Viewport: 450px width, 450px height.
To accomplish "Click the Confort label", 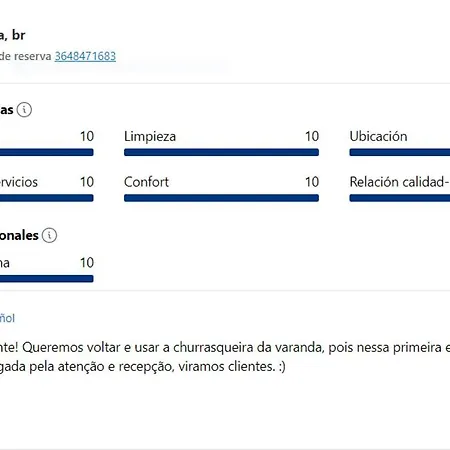I will pyautogui.click(x=146, y=182).
